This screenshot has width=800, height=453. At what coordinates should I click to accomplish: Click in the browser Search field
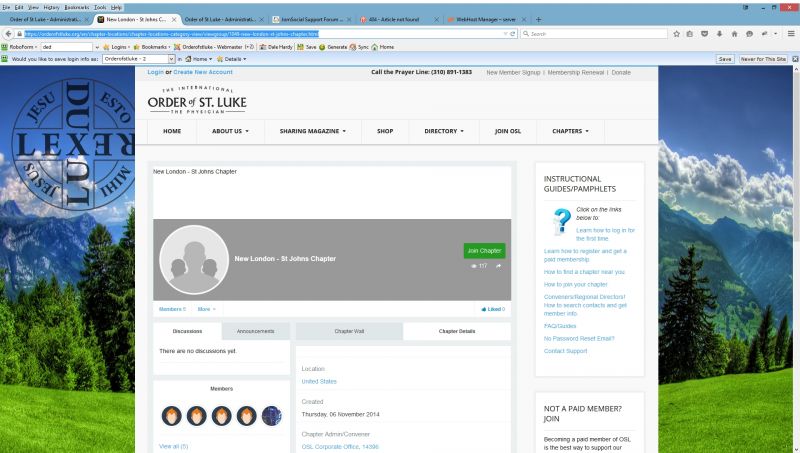[x=594, y=34]
